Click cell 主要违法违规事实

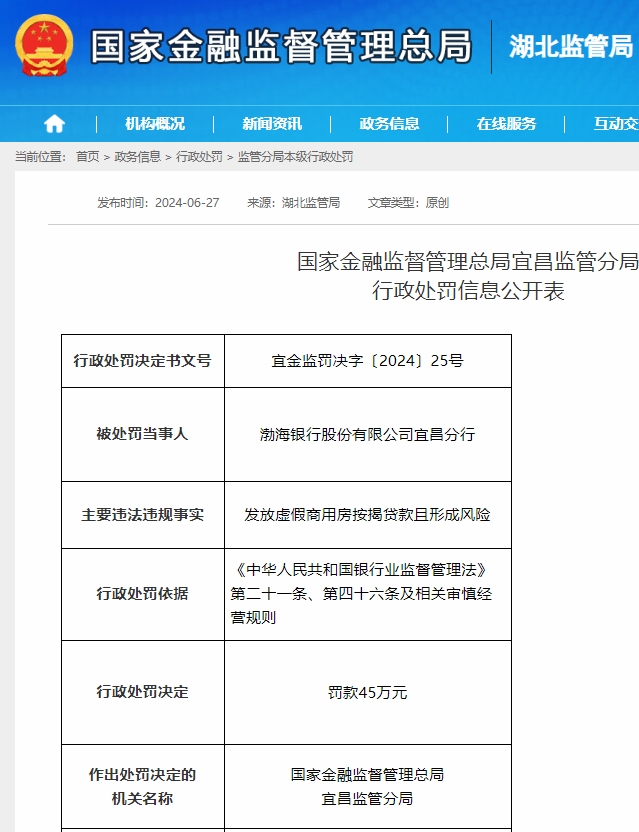click(x=143, y=515)
